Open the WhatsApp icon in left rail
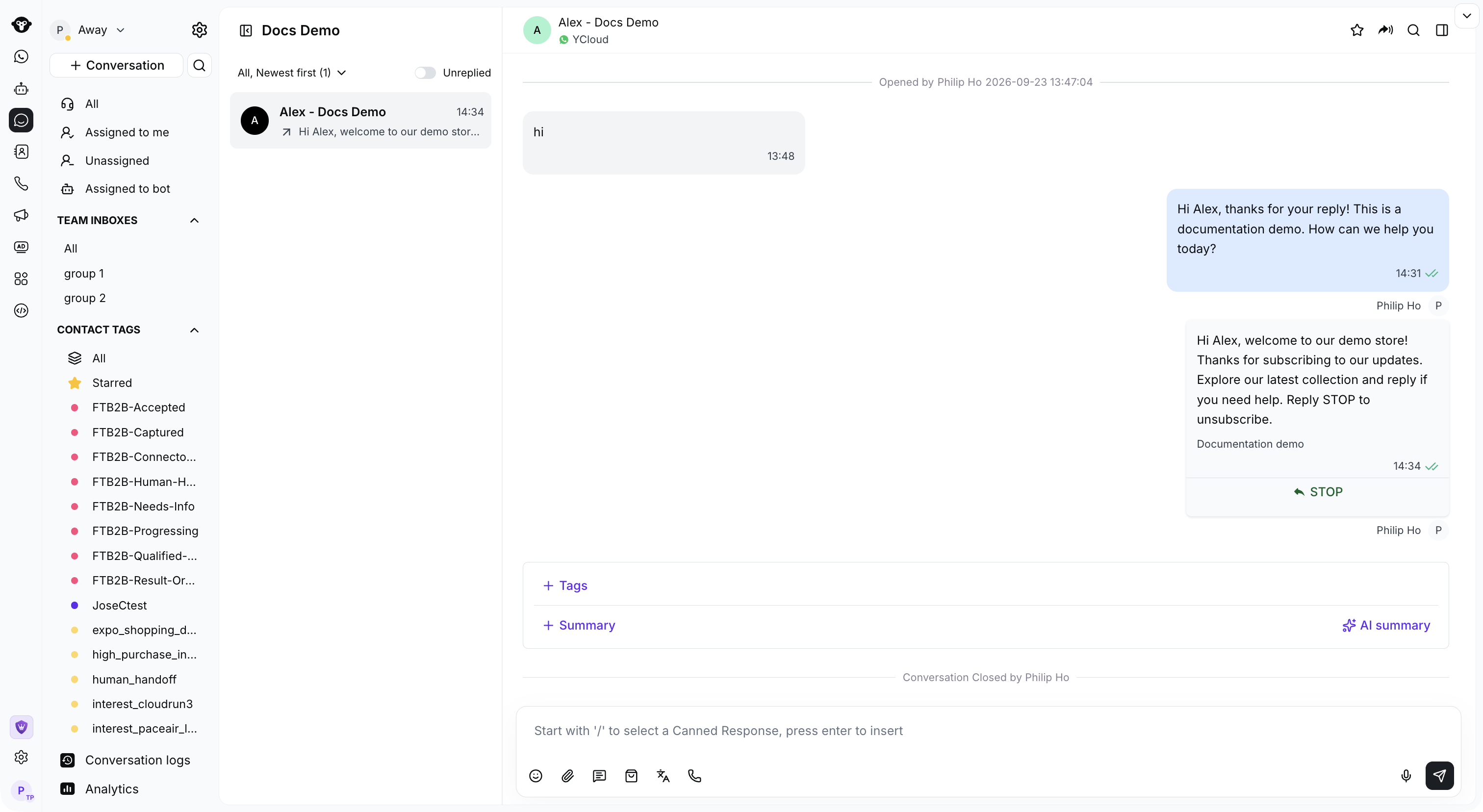The height and width of the screenshot is (812, 1483). (21, 56)
